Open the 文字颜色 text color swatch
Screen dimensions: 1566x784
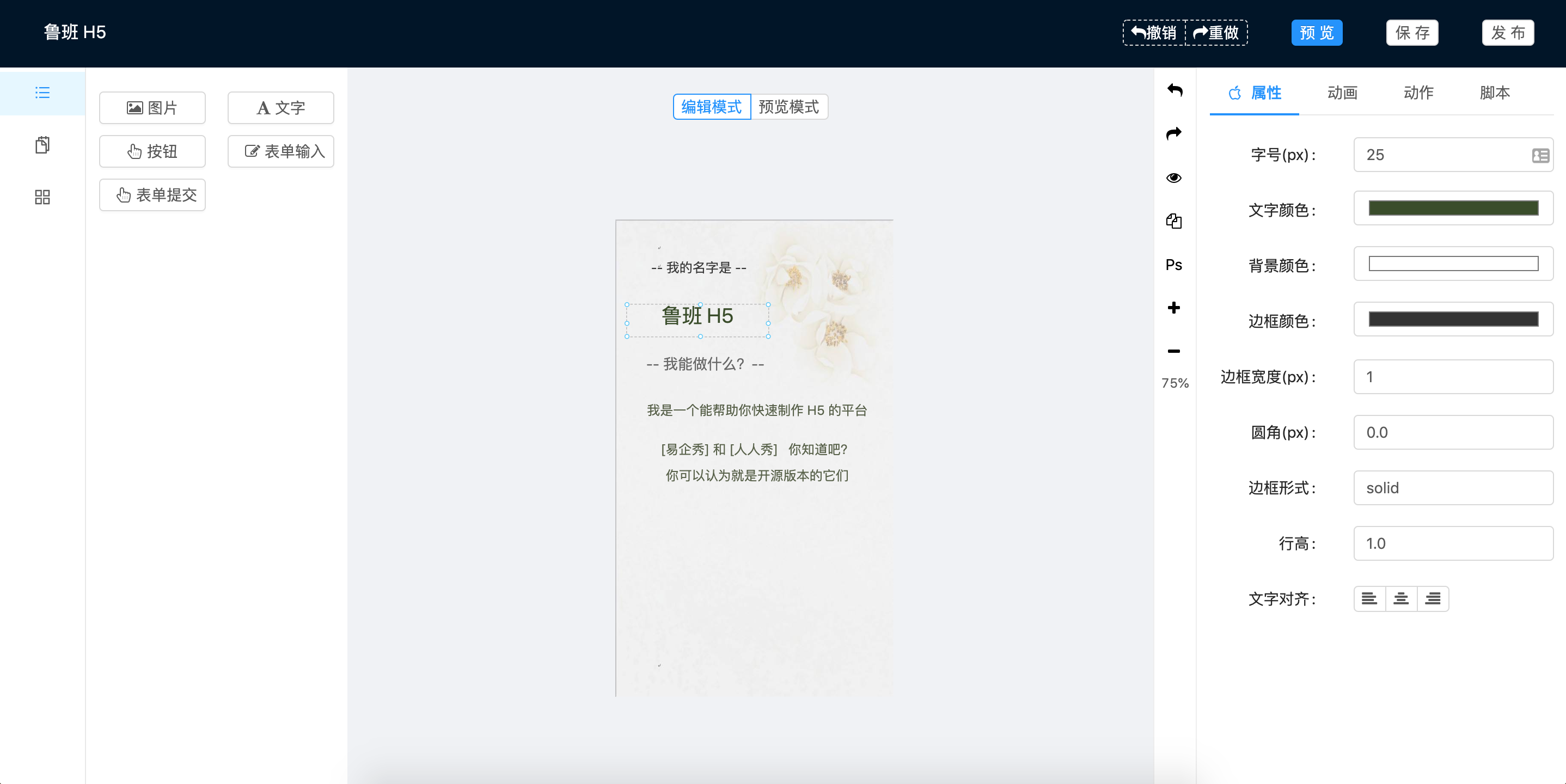pyautogui.click(x=1452, y=209)
